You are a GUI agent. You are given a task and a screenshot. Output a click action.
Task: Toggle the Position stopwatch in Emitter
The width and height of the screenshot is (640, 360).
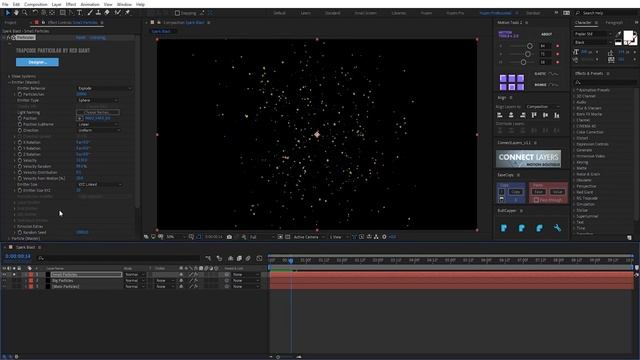(20, 118)
